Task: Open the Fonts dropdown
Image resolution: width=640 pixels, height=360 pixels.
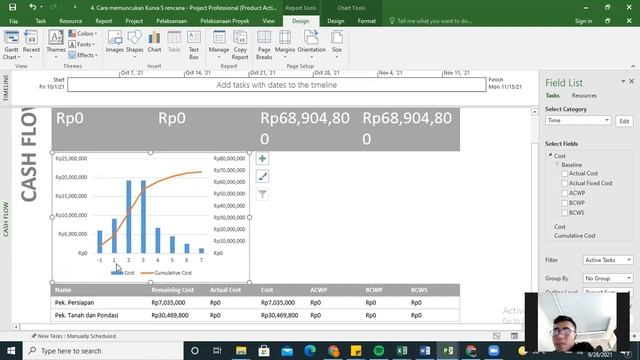Action: [x=82, y=44]
